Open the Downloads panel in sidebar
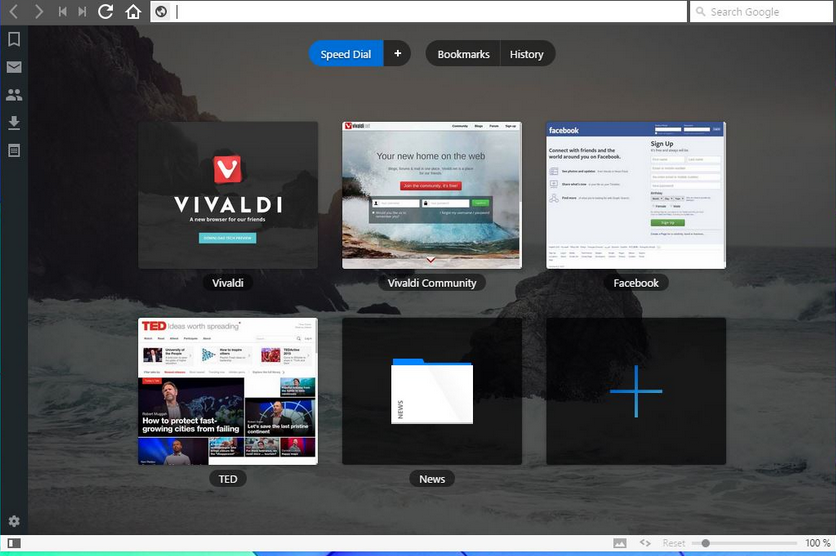Screen dimensions: 836x556 coord(14,123)
